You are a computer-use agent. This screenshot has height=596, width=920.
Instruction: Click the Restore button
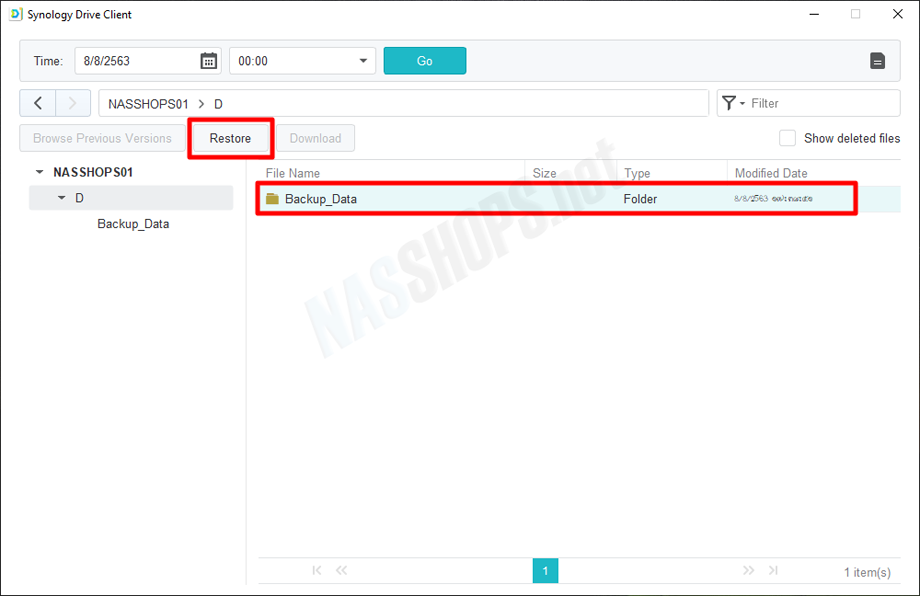231,138
